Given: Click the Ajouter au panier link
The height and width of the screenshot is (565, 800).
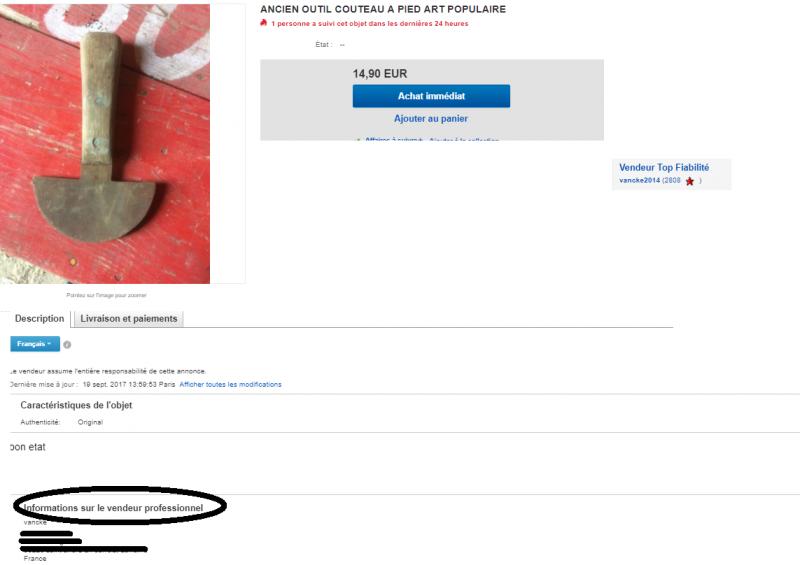Looking at the screenshot, I should click(431, 118).
